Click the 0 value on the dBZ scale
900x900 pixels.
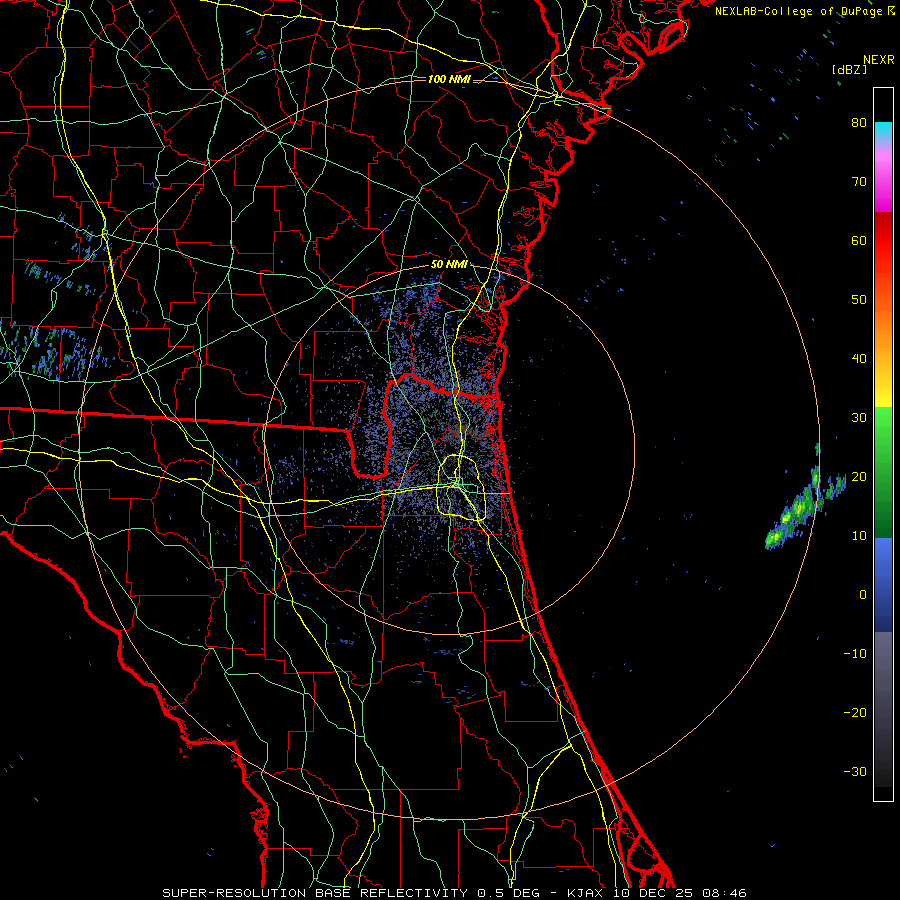[x=863, y=595]
